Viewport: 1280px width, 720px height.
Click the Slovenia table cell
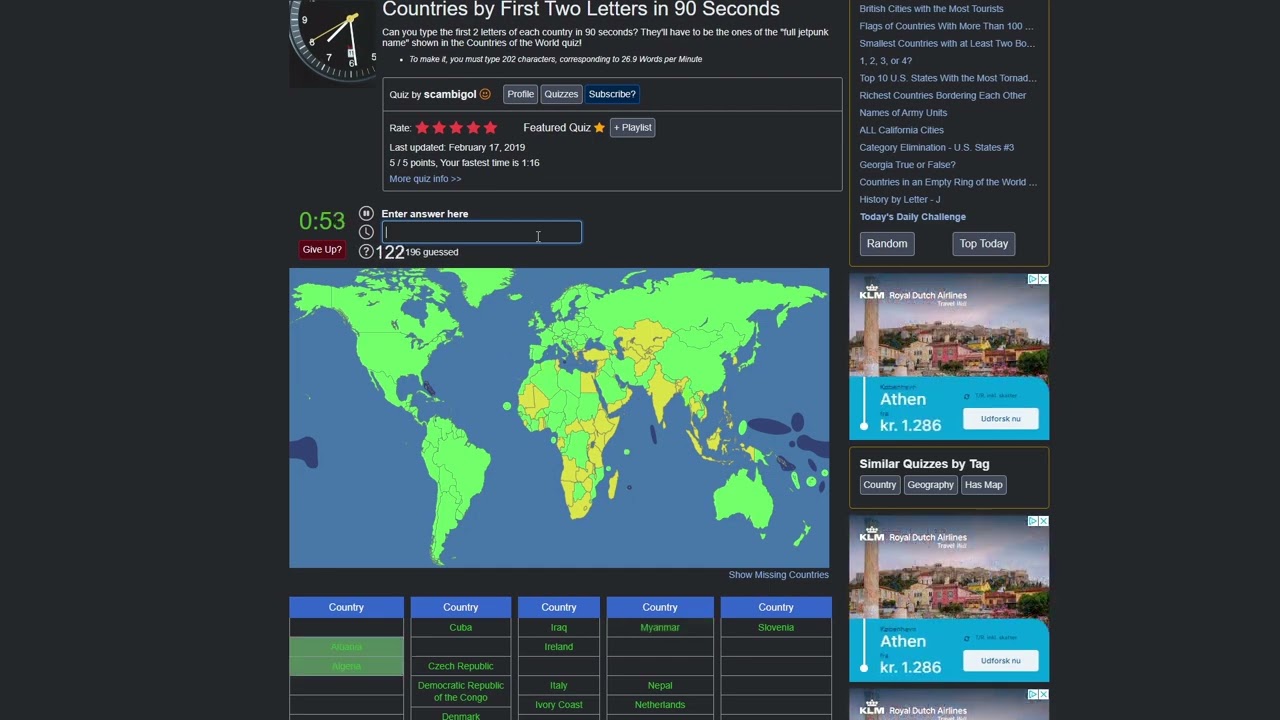776,628
